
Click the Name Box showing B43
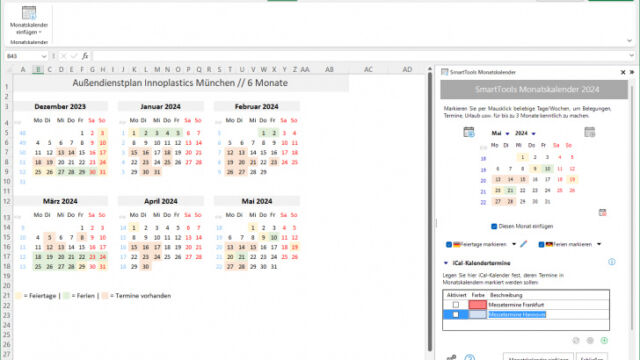(x=22, y=56)
